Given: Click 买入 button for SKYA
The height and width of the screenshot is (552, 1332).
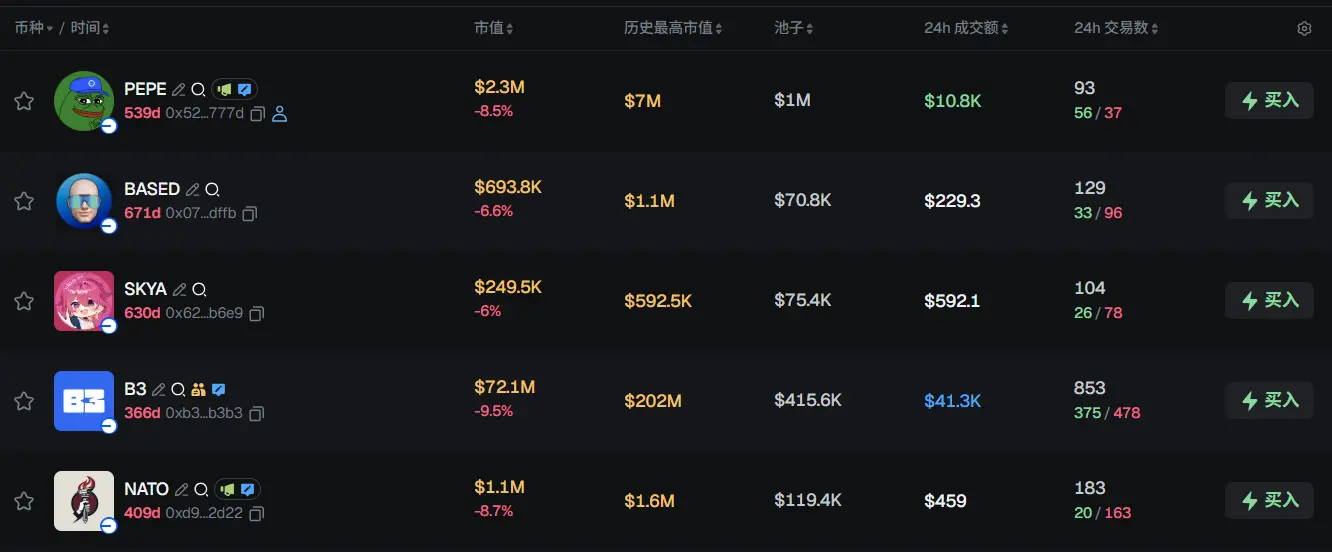Looking at the screenshot, I should point(1269,300).
